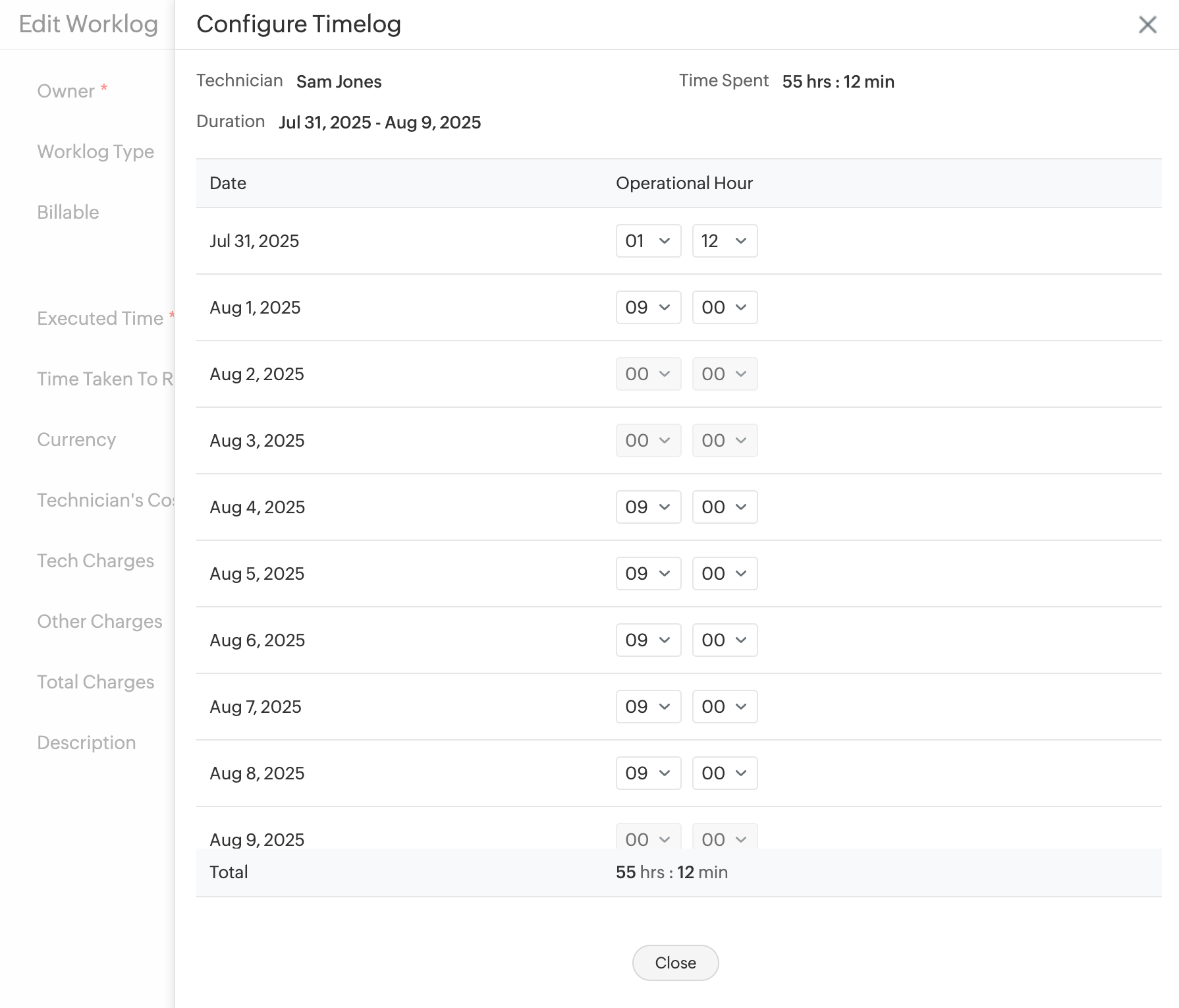Viewport: 1179px width, 1008px height.
Task: Expand hours dropdown for Aug 1, 2025
Action: (648, 308)
